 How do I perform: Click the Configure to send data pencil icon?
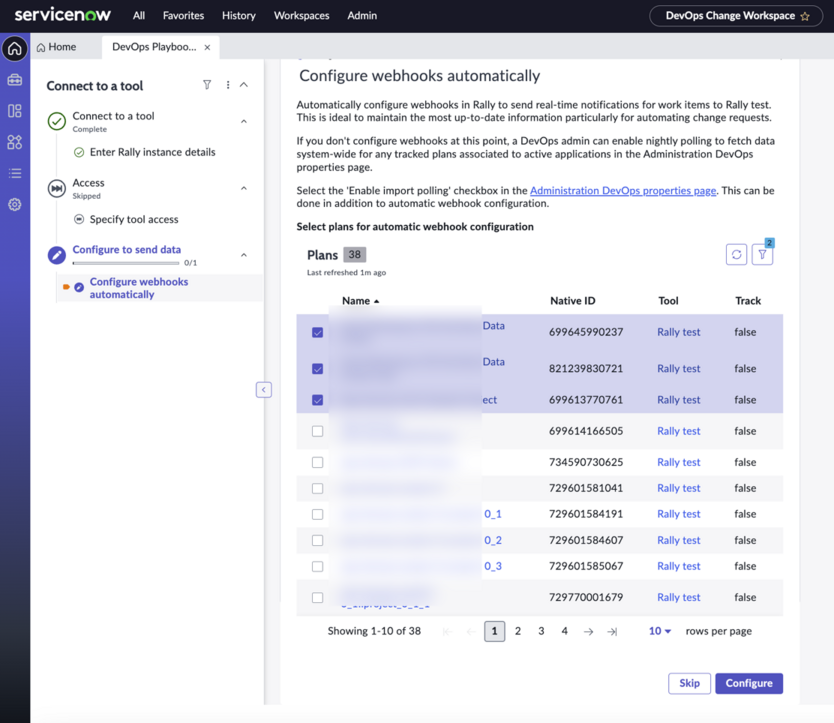[x=57, y=255]
